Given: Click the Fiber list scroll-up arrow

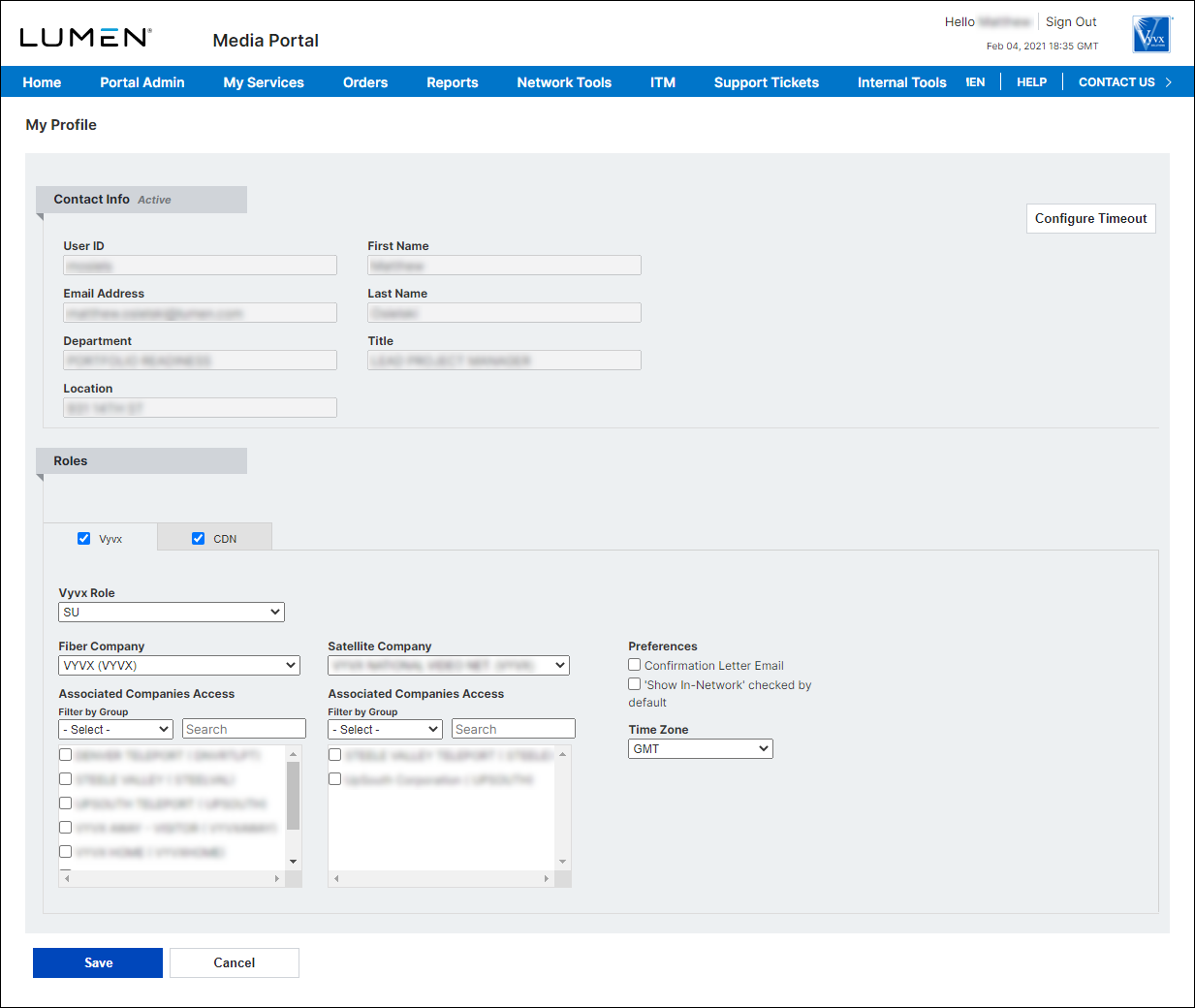Looking at the screenshot, I should pos(294,753).
